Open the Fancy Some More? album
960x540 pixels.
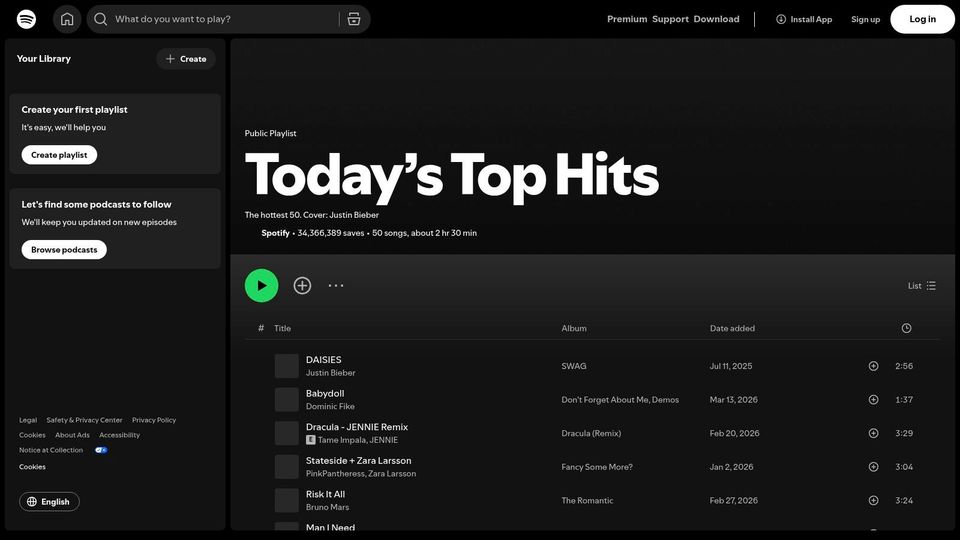coord(597,467)
